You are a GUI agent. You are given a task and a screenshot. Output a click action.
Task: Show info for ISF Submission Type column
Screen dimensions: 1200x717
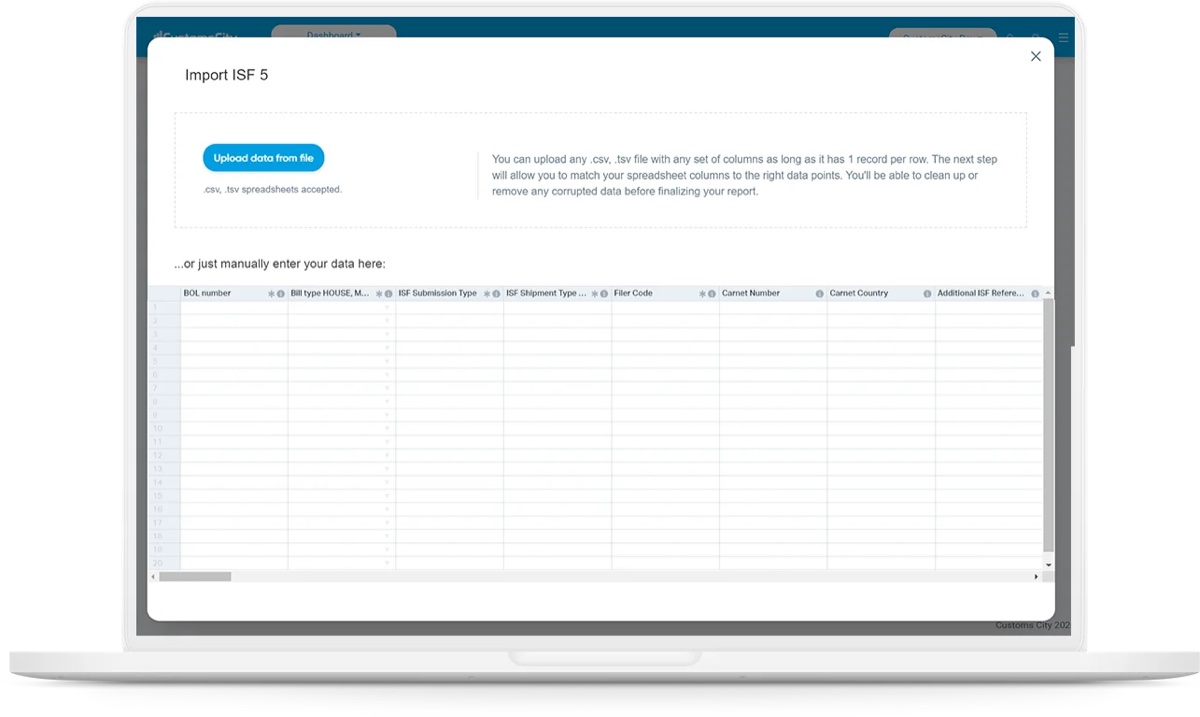[496, 294]
